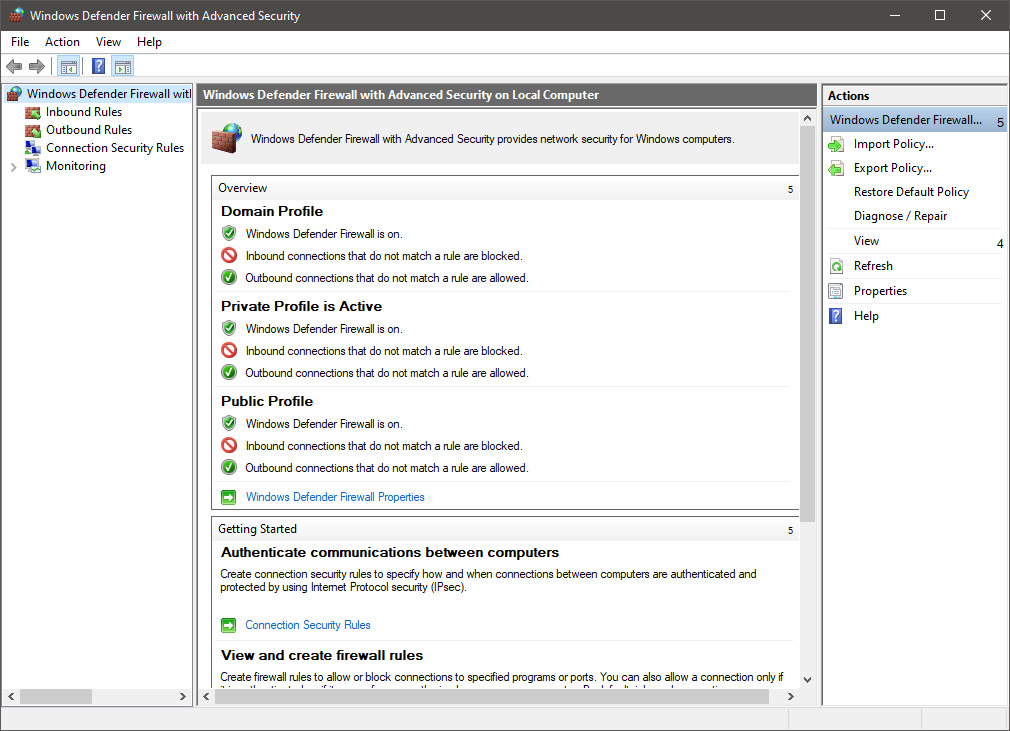Click Diagnose / Repair action
Screen dimensions: 1010x731
(900, 216)
